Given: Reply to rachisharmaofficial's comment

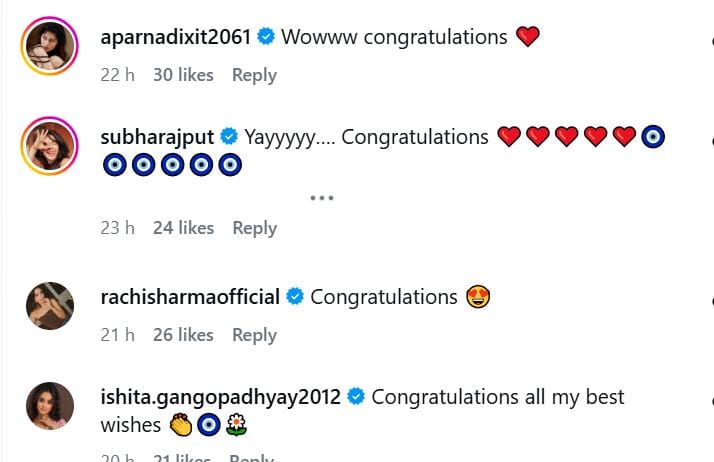Looking at the screenshot, I should click(254, 335).
